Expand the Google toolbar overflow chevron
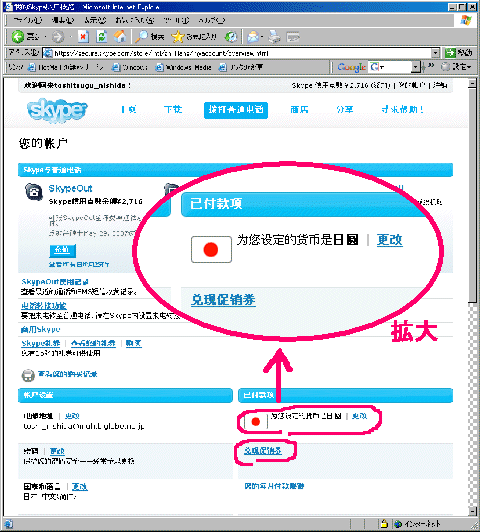The width and height of the screenshot is (480, 532). 430,66
